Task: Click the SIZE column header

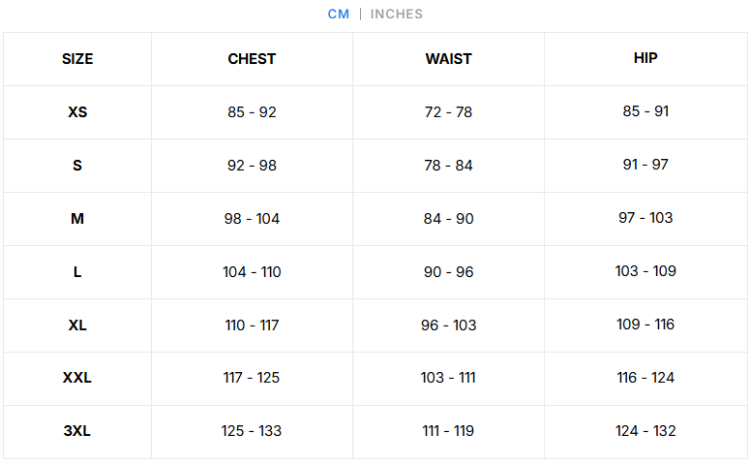Action: 77,59
